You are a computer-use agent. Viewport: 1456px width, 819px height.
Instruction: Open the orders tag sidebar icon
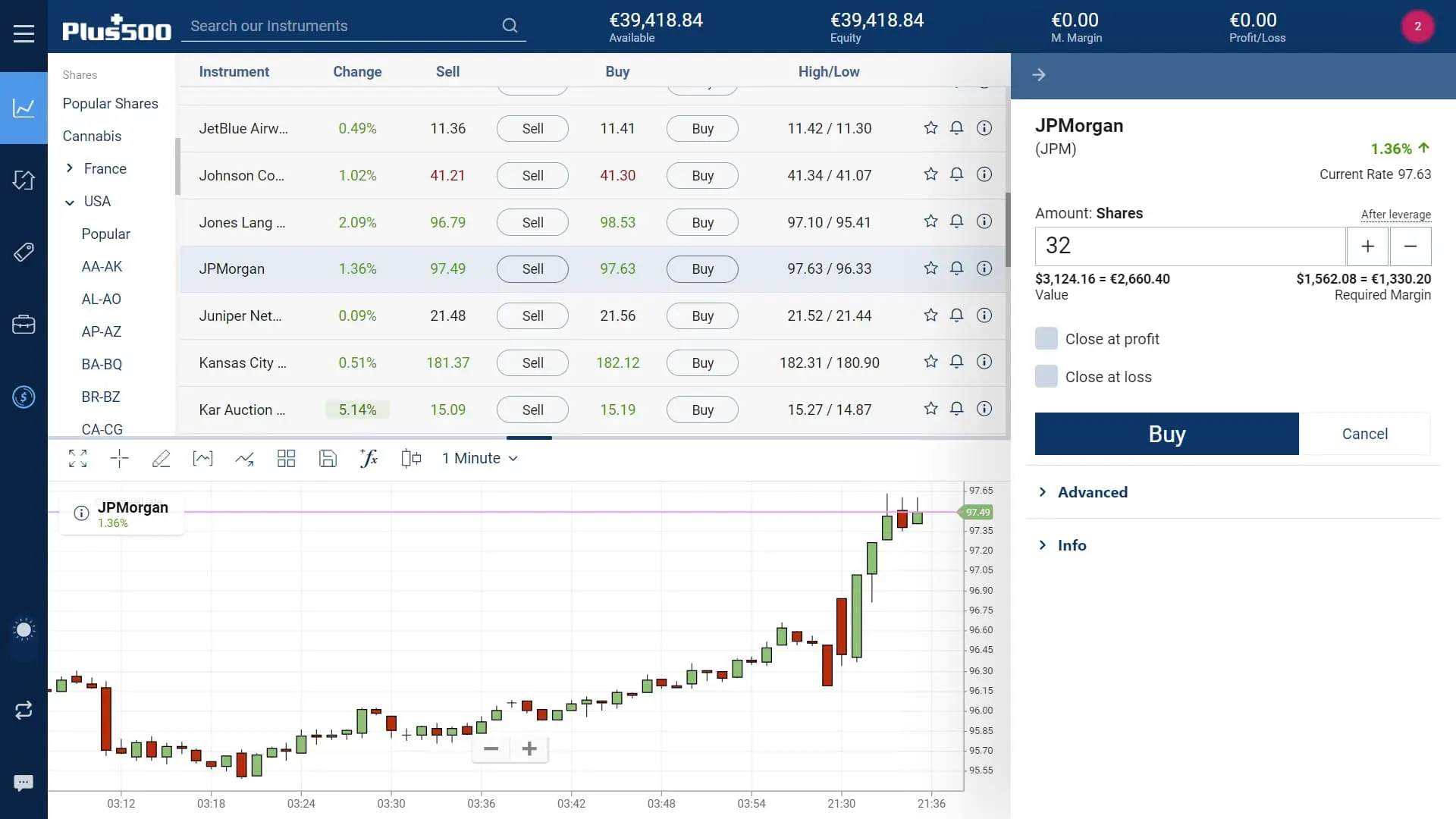[x=24, y=253]
